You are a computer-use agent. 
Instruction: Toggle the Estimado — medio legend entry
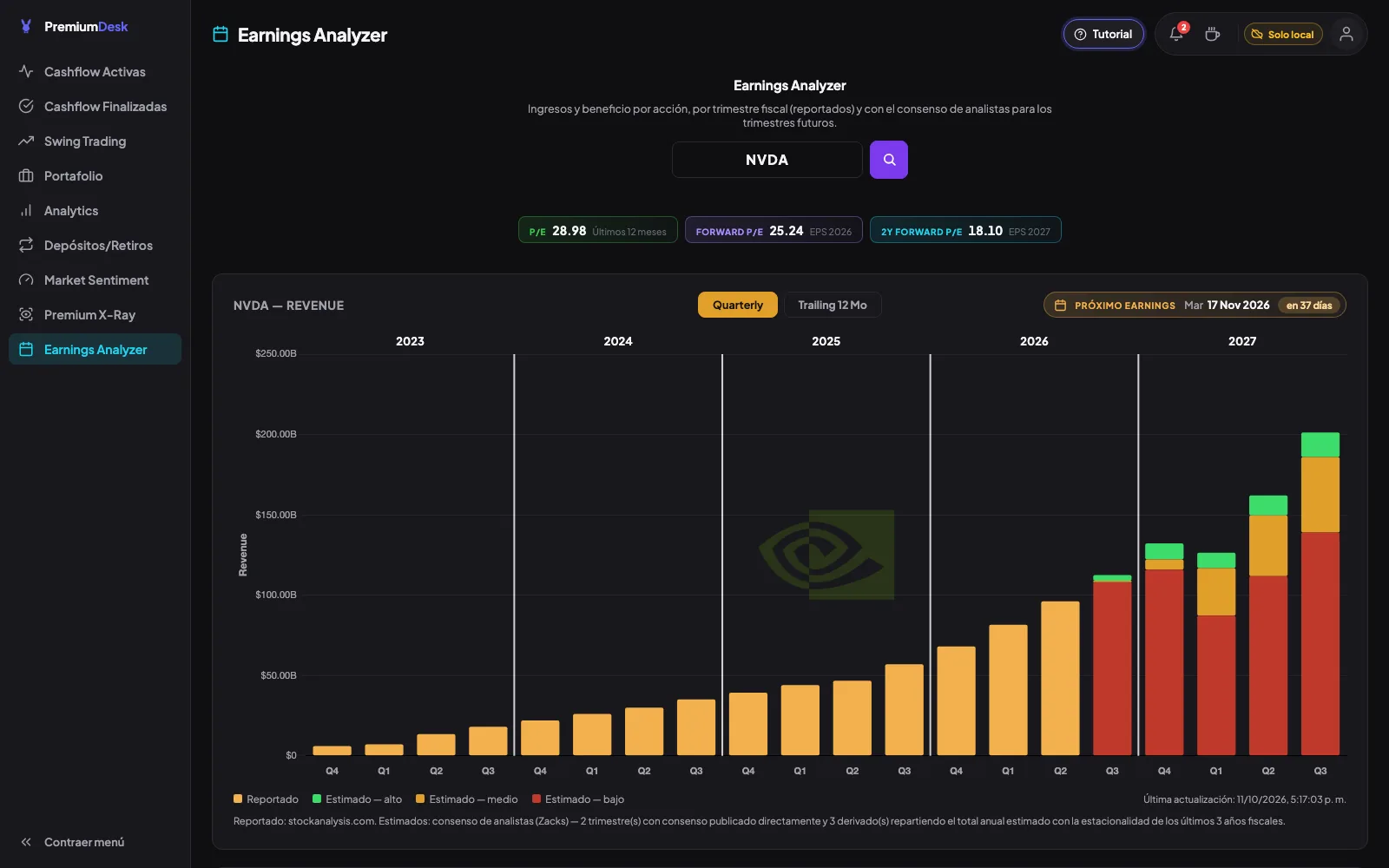[467, 799]
